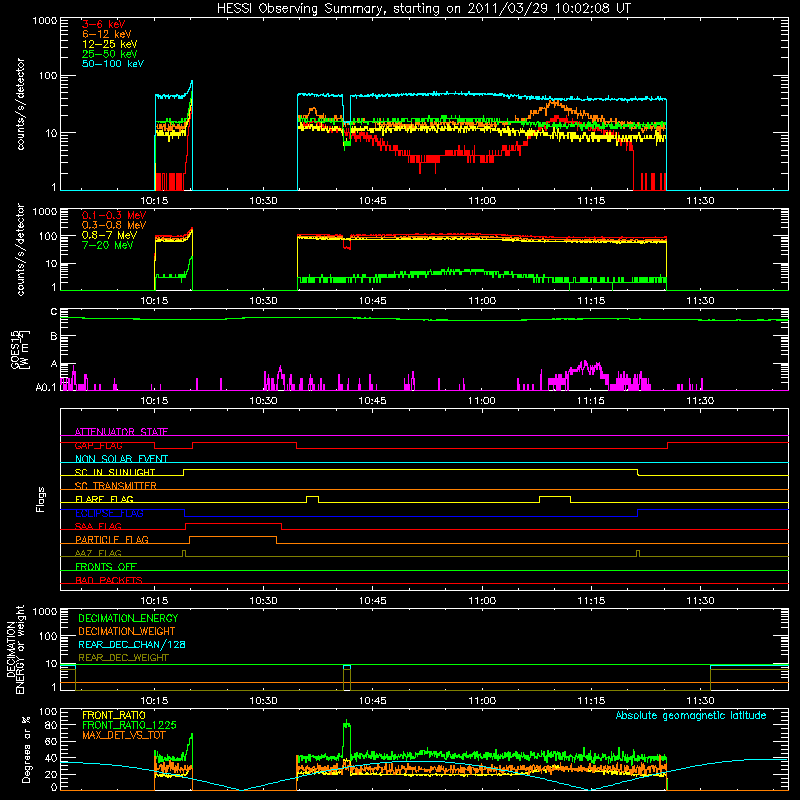Click the DECIMATION_WEIGHT legend label
This screenshot has height=800, width=800.
[127, 632]
